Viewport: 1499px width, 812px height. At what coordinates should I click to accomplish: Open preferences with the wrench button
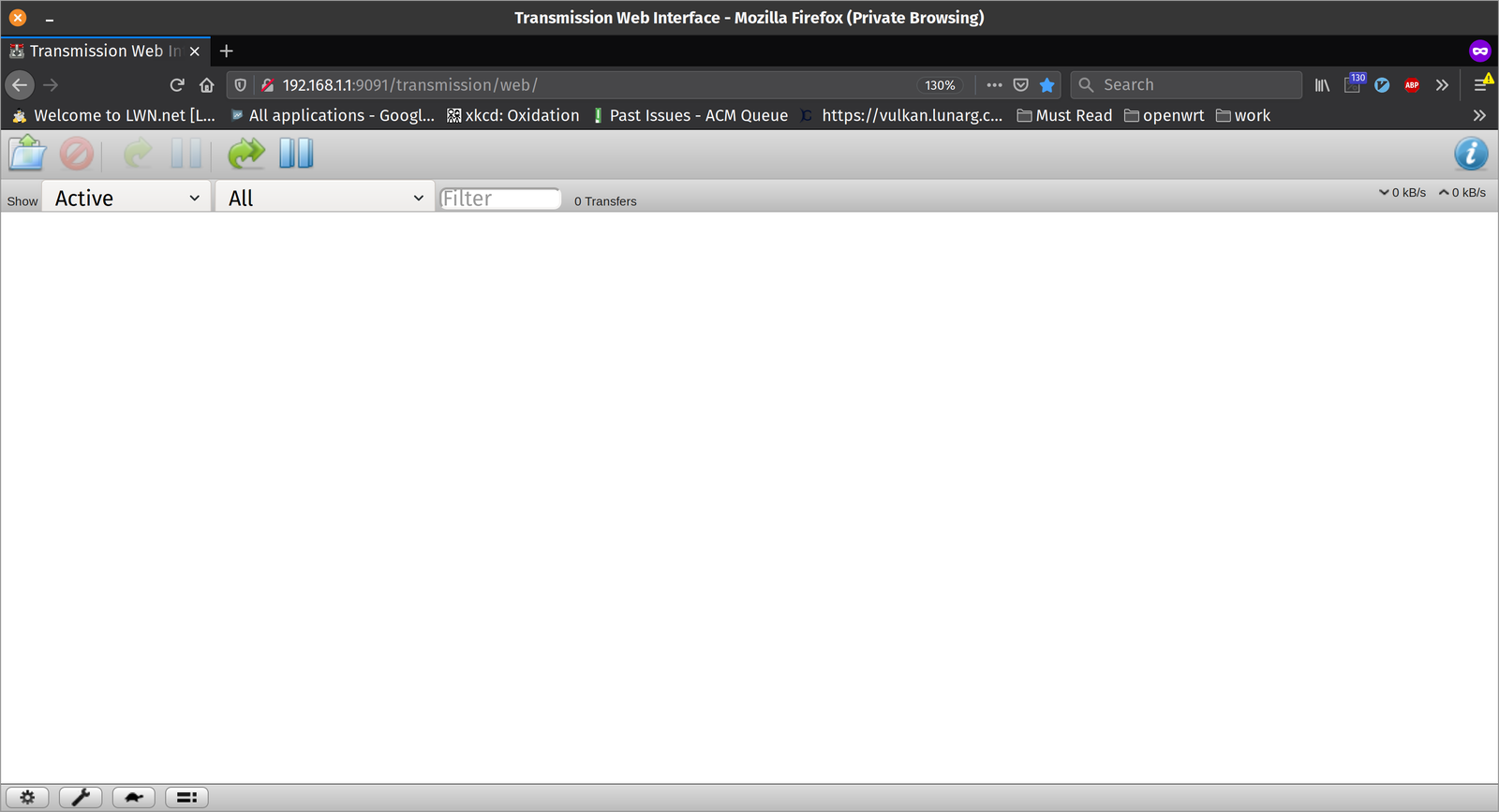tap(81, 797)
